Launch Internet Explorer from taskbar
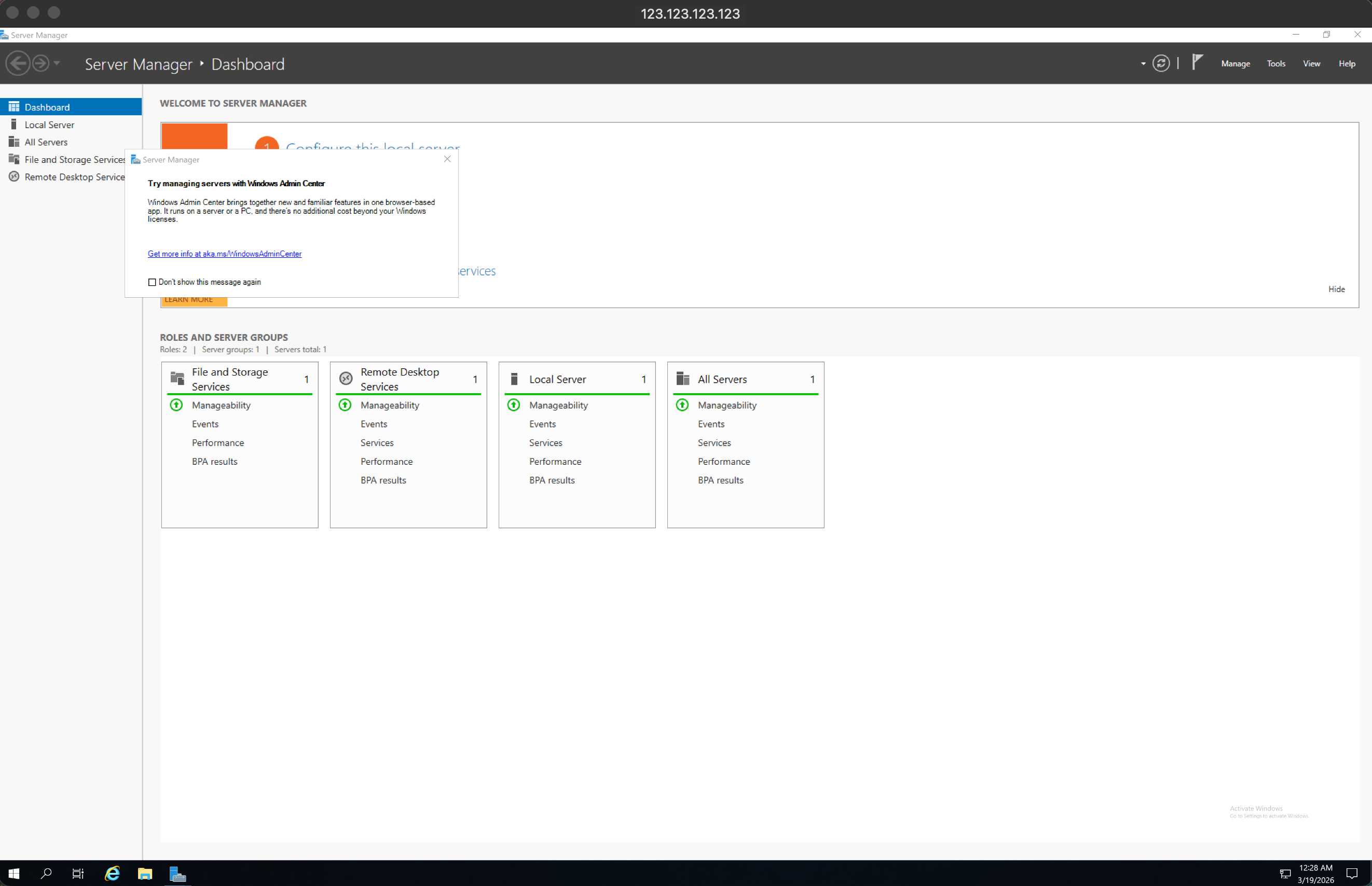This screenshot has height=886, width=1372. point(112,874)
